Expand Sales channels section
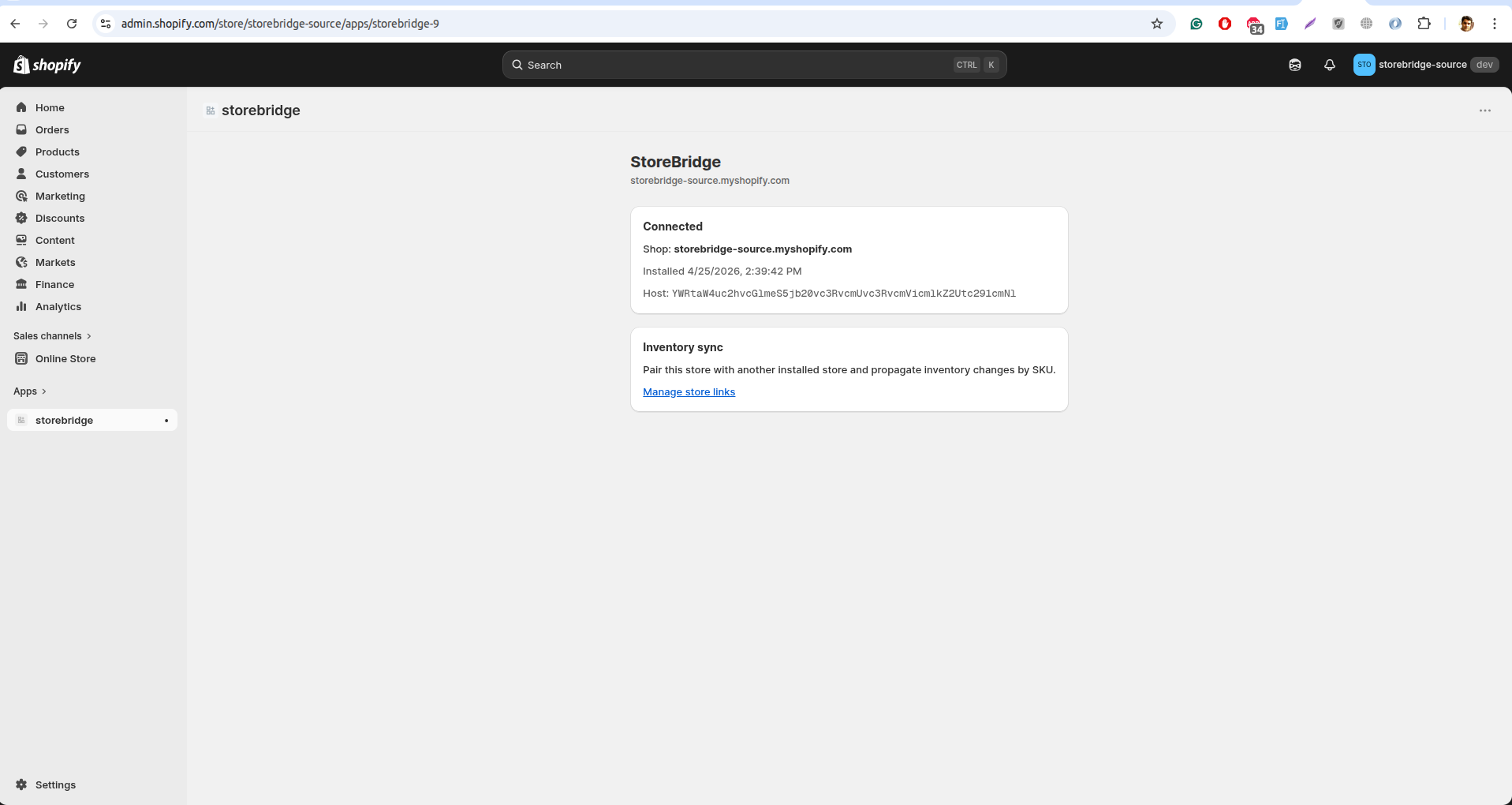This screenshot has height=805, width=1512. click(52, 336)
